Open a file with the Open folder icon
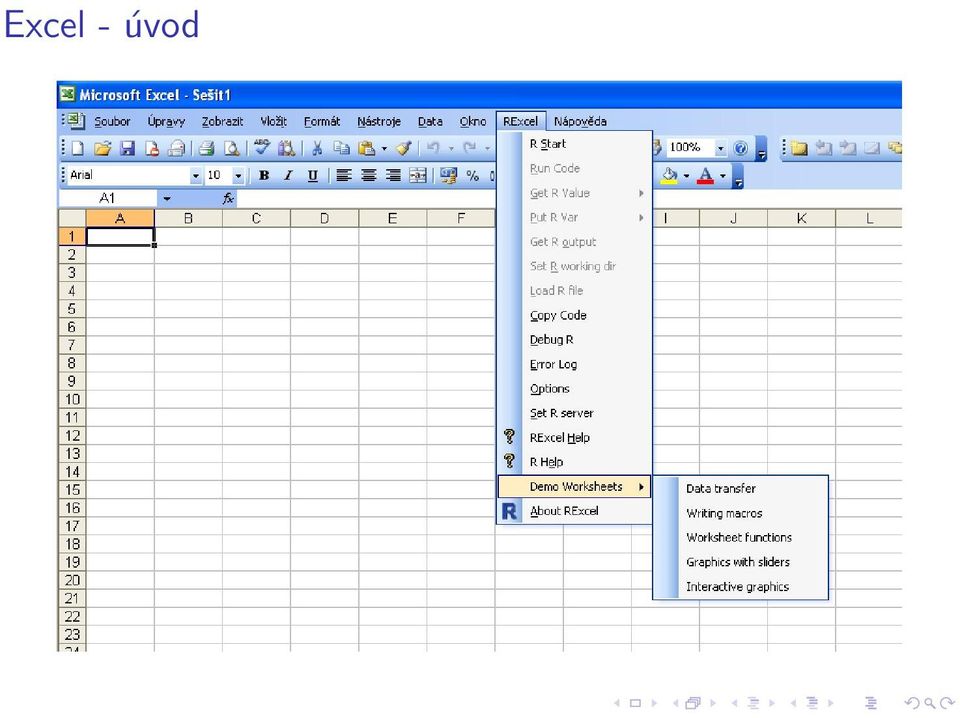This screenshot has height=718, width=960. click(102, 148)
